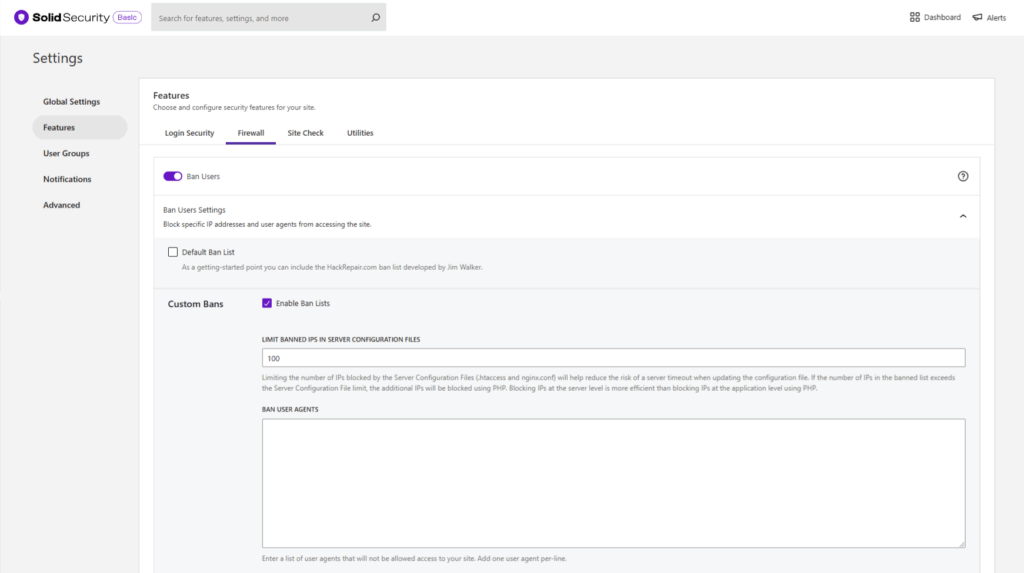The width and height of the screenshot is (1024, 573).
Task: Click the Dashboard grid icon
Action: 914,17
